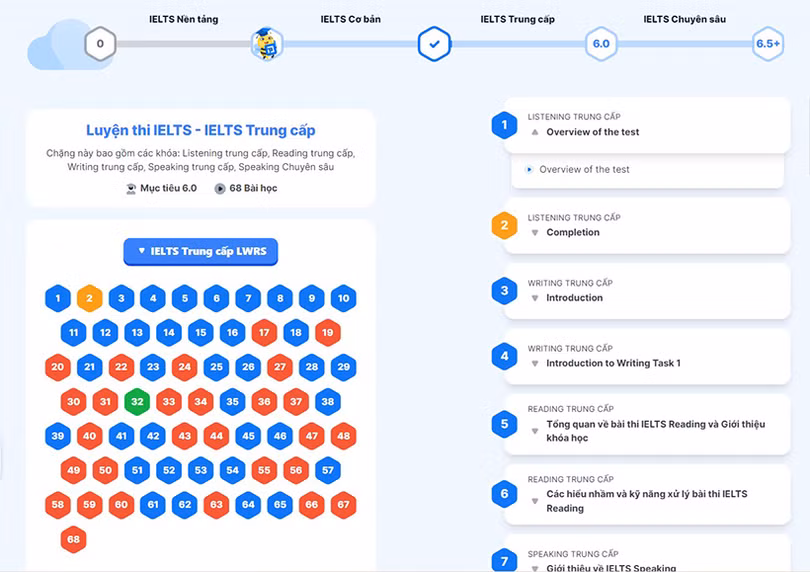Select the green lesson hexagon 32
The height and width of the screenshot is (572, 810).
pos(137,401)
